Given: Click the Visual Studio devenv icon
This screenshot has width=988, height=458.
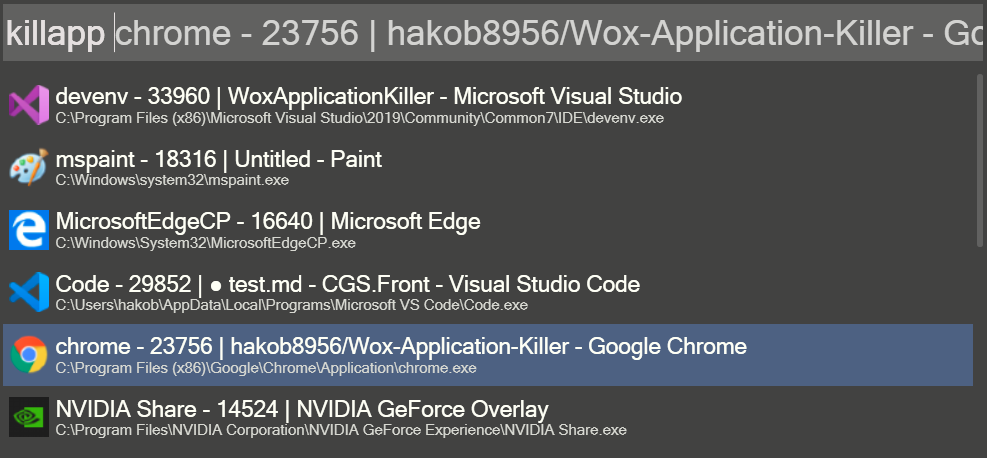Looking at the screenshot, I should (x=29, y=105).
